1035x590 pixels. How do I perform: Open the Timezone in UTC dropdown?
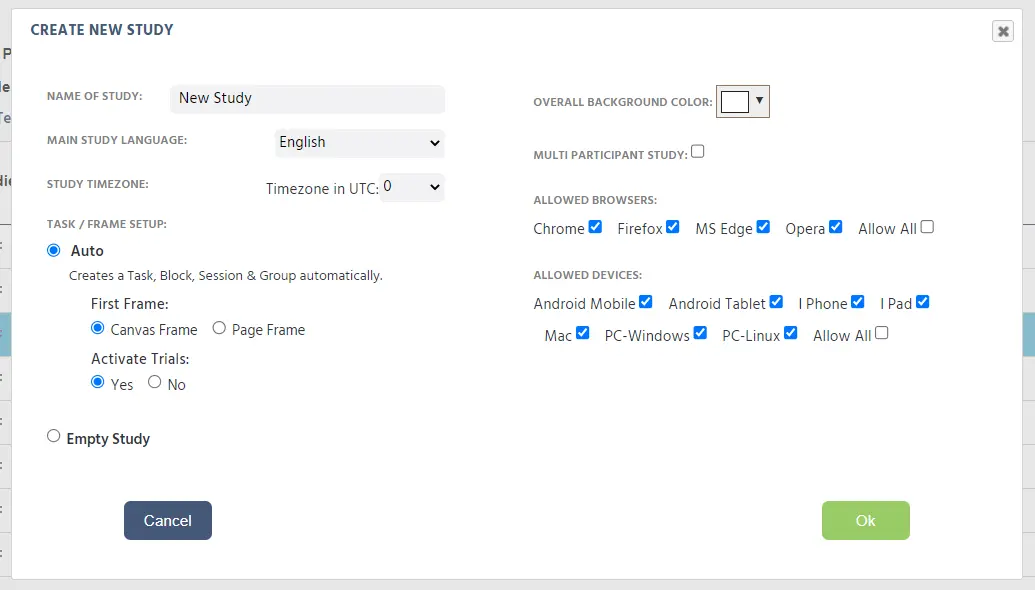[412, 187]
